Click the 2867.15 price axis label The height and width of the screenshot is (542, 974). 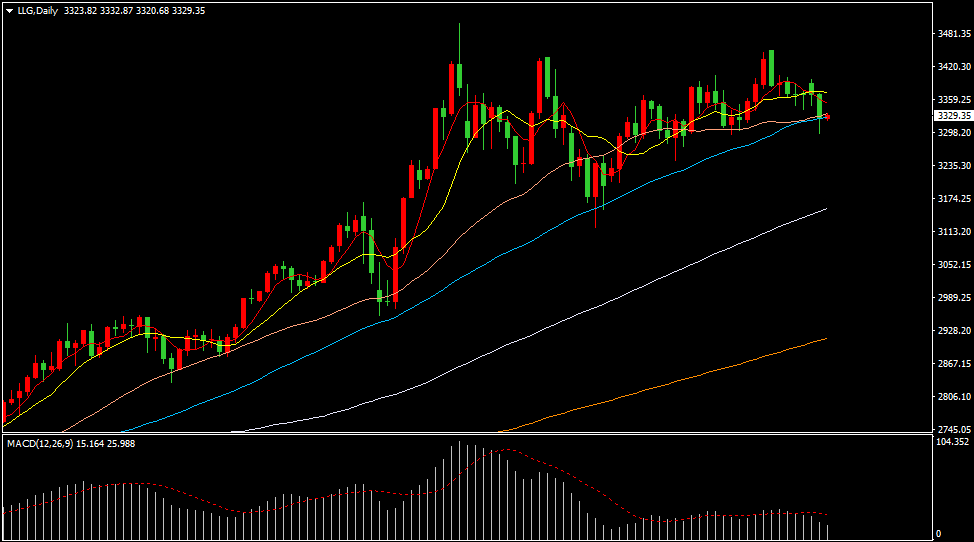click(x=954, y=363)
